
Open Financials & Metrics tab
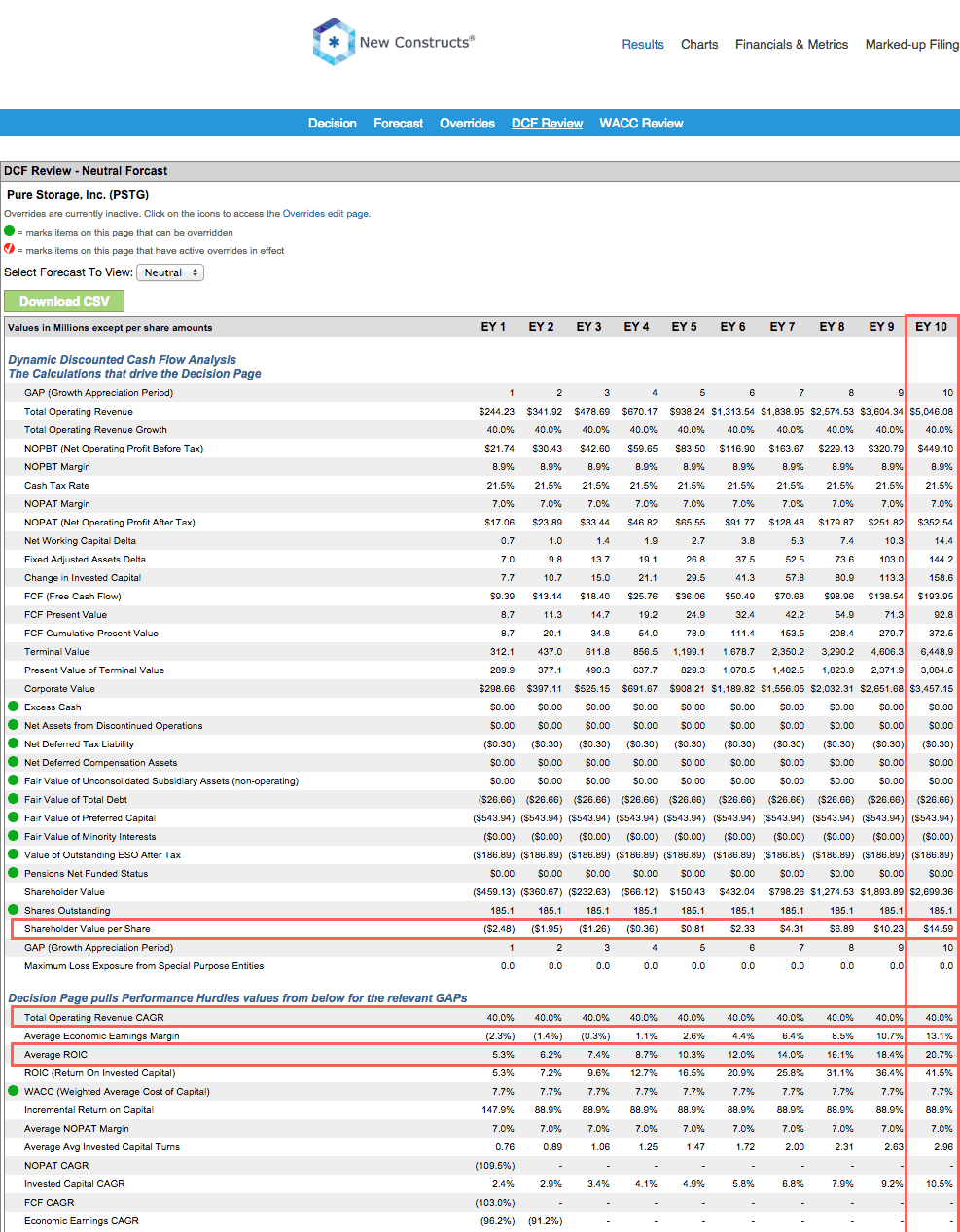pyautogui.click(x=792, y=44)
